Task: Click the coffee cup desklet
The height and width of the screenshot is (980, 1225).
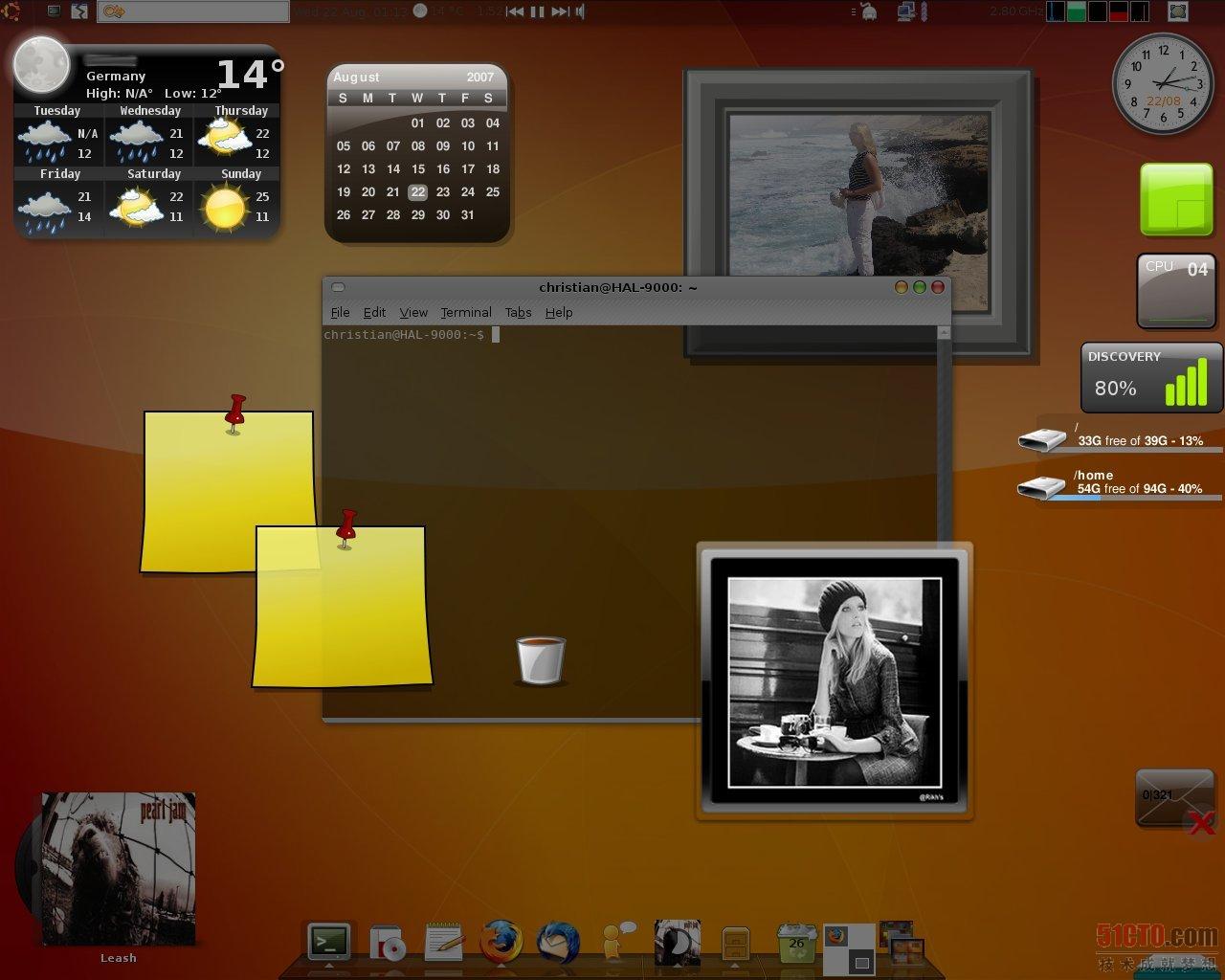Action: [x=541, y=660]
